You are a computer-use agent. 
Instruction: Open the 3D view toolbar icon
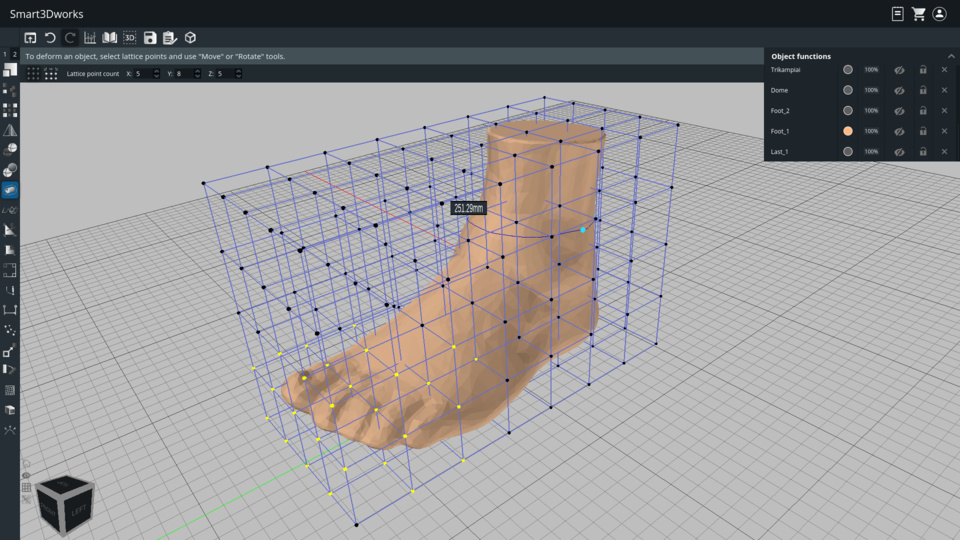130,38
